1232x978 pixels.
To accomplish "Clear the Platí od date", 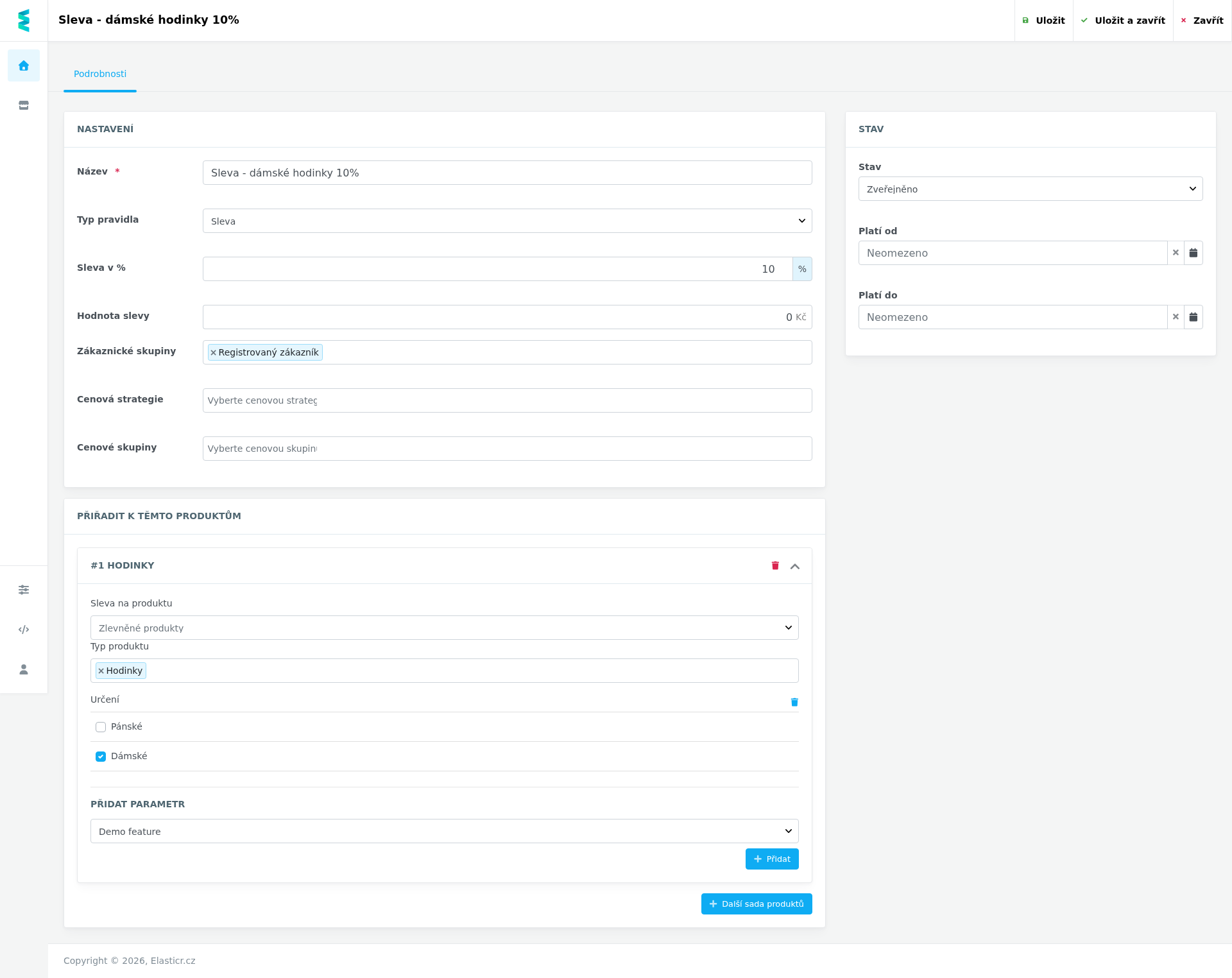I will (1176, 253).
